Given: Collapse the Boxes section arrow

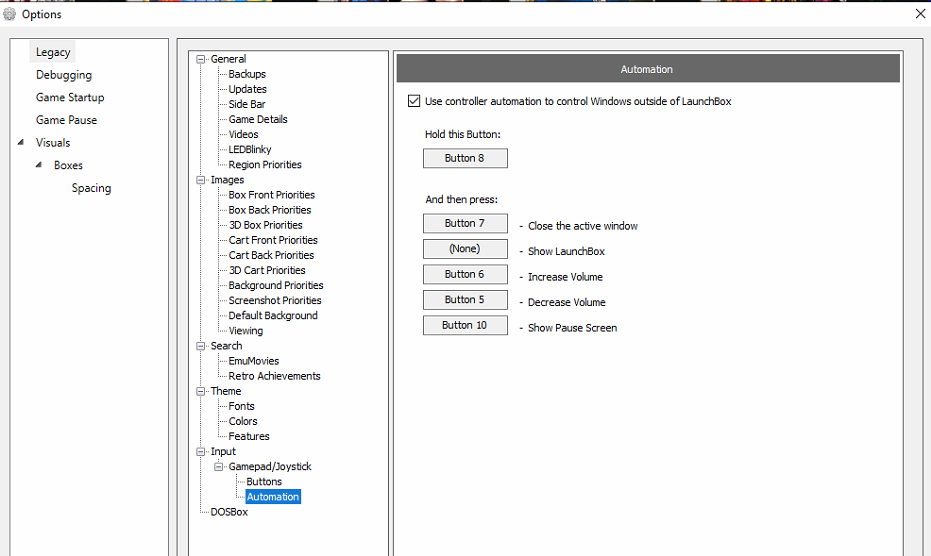Looking at the screenshot, I should 39,165.
